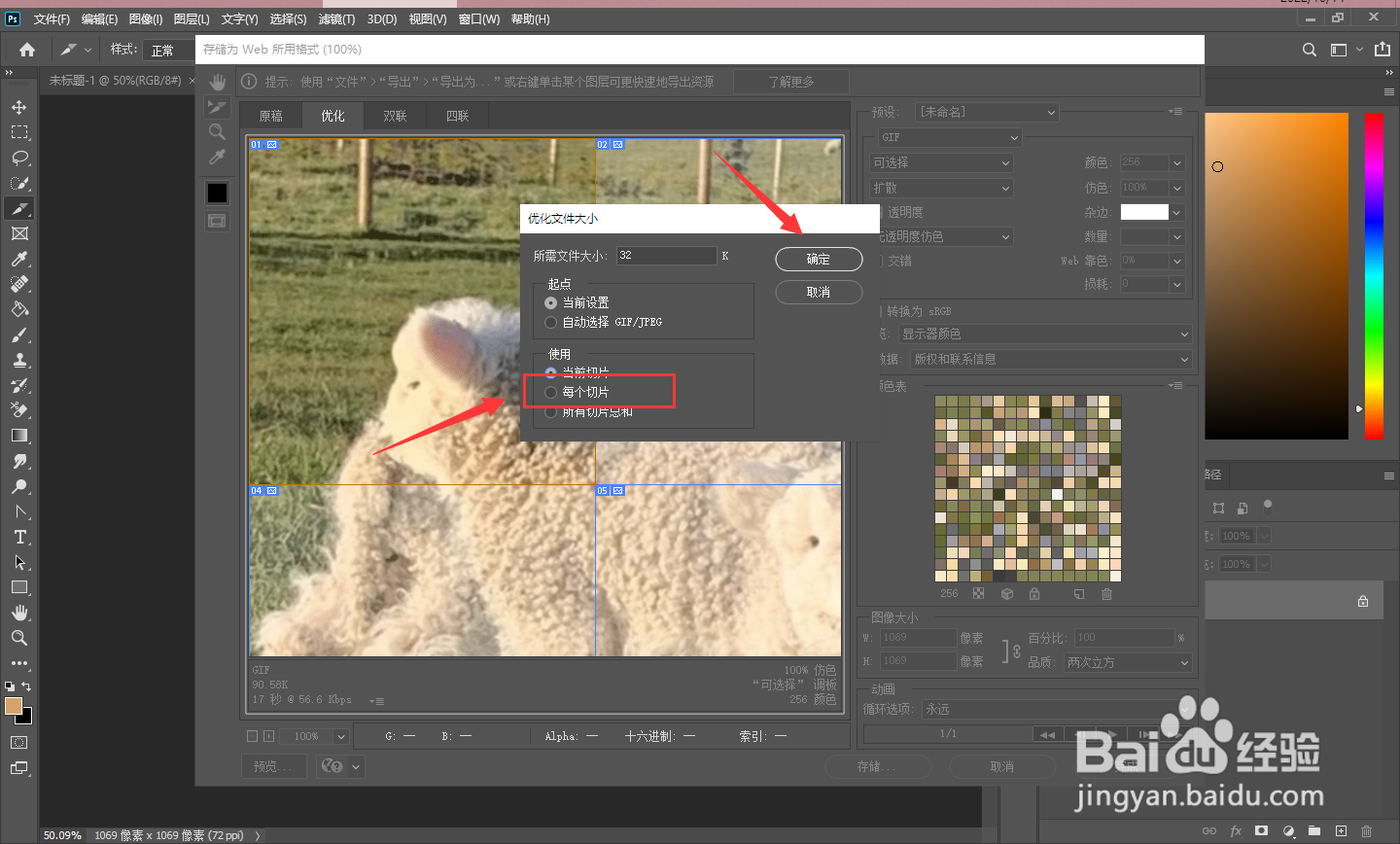Open the 滤镜(T) menu
The width and height of the screenshot is (1400, 844).
click(336, 19)
